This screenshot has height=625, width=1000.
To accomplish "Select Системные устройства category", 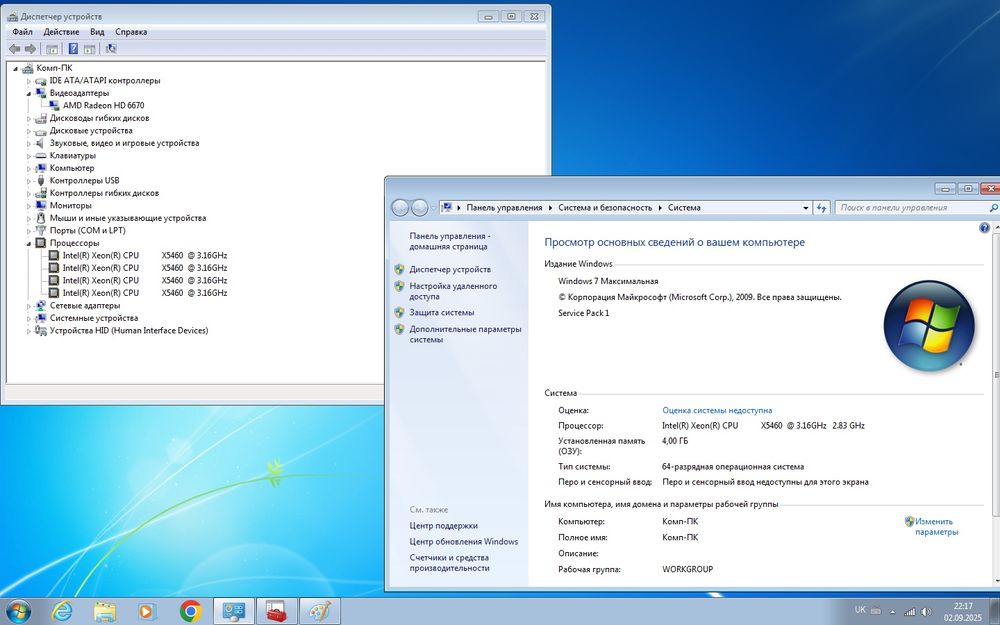I will 94,318.
